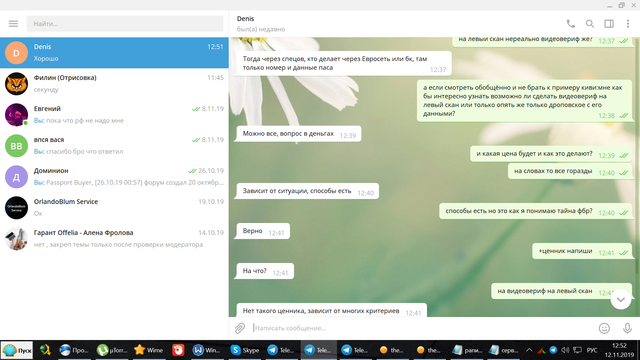Search within the Denis chat
This screenshot has height=360, width=640.
(590, 24)
